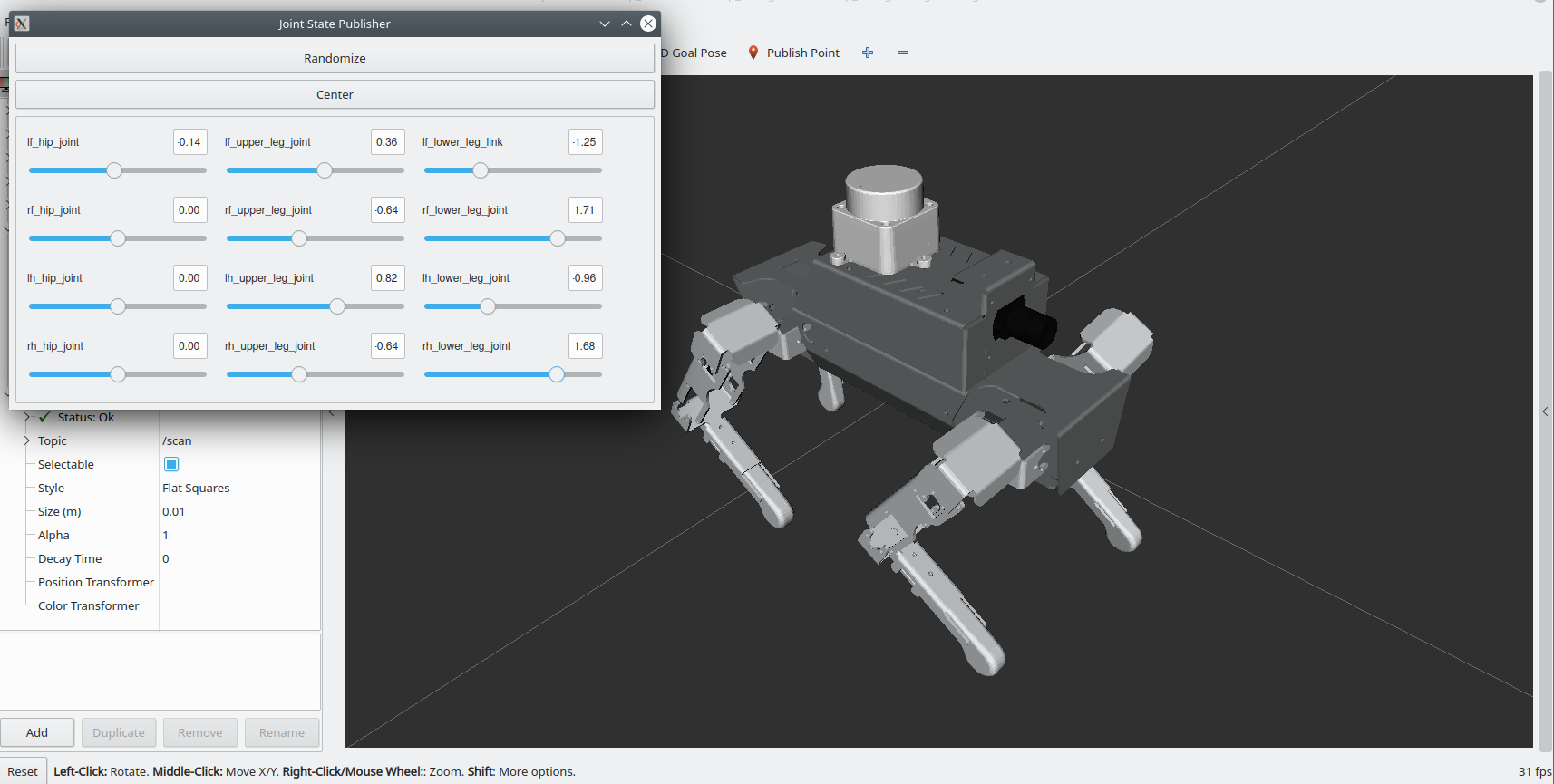Click the blue minus remove-tool icon

pos(903,53)
